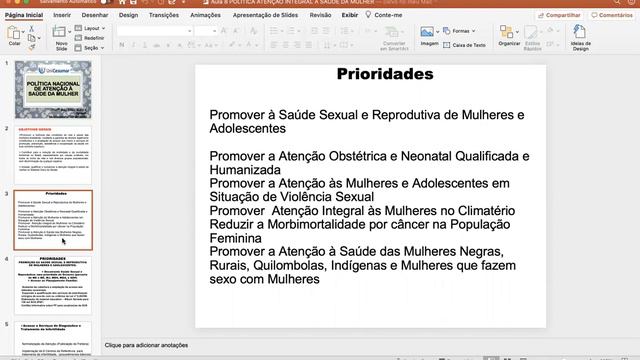The height and width of the screenshot is (360, 640).
Task: Switch to the Desenhar tab
Action: coord(95,15)
